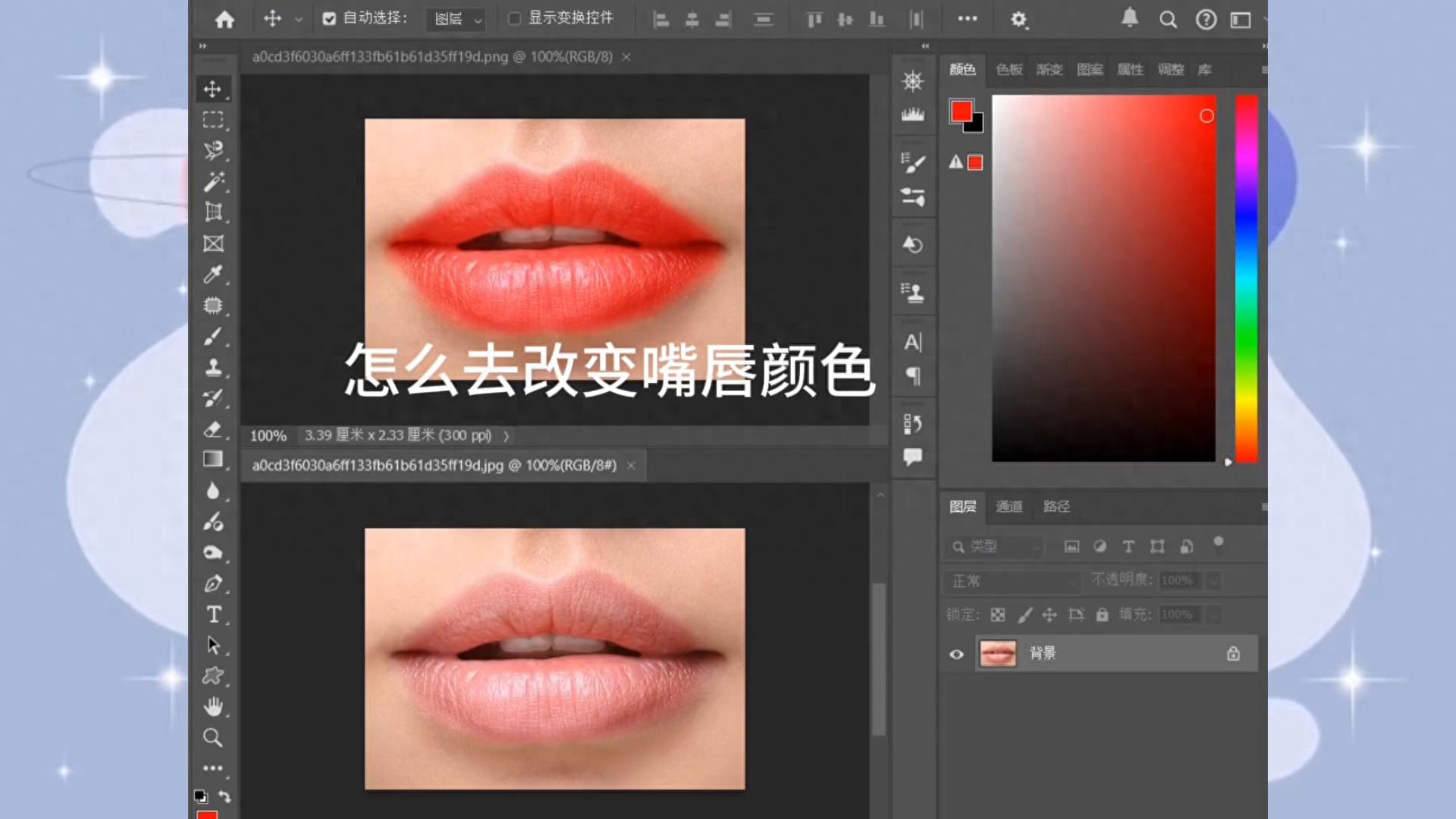Expand the collapsed toolbar double arrow
Viewport: 1456px width, 819px height.
pyautogui.click(x=203, y=46)
